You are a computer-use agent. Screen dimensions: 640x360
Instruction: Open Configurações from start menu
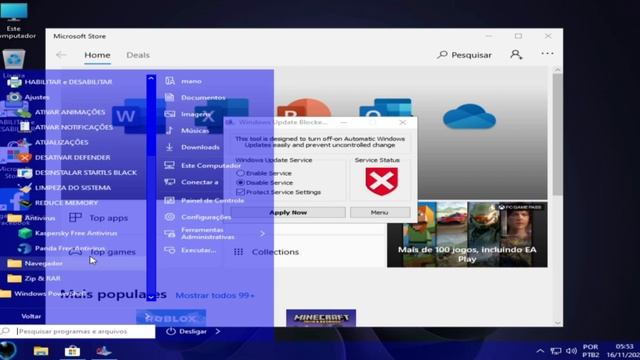point(198,217)
